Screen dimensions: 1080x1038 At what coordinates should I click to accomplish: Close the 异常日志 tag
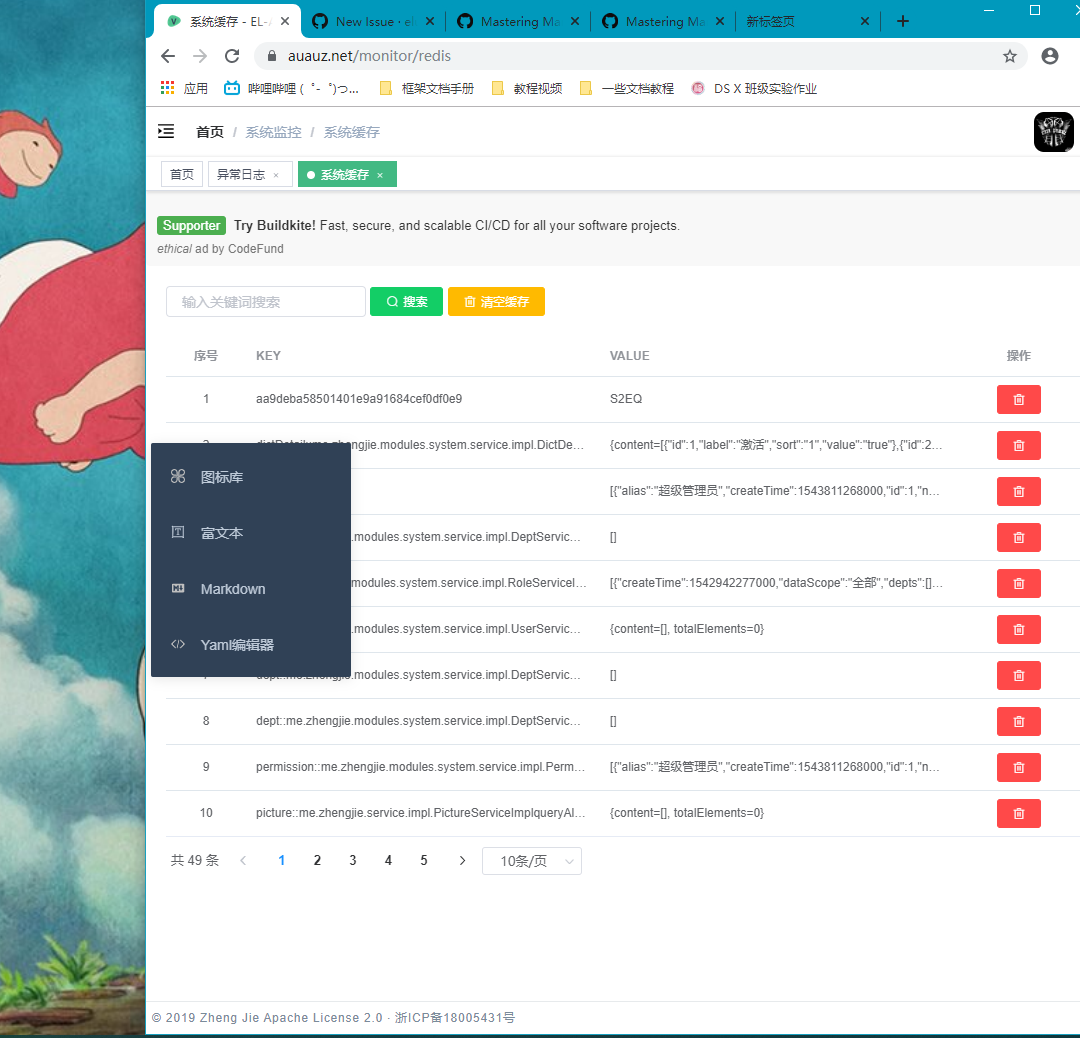click(x=276, y=175)
